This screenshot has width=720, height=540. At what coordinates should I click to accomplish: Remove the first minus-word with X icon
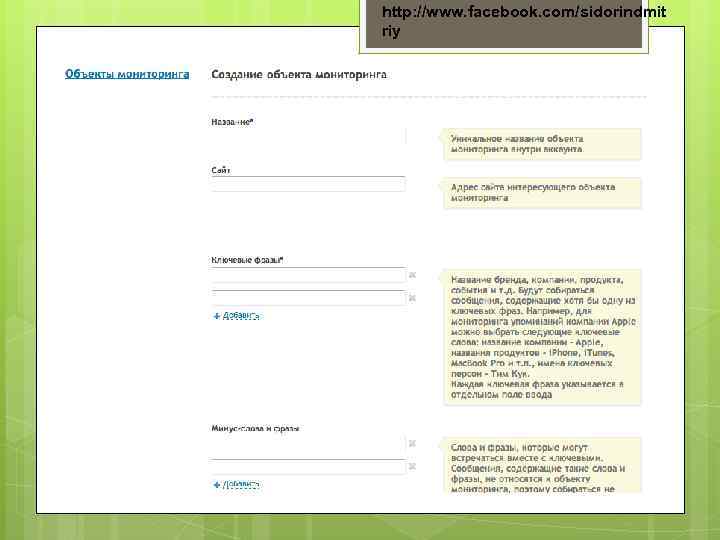412,443
